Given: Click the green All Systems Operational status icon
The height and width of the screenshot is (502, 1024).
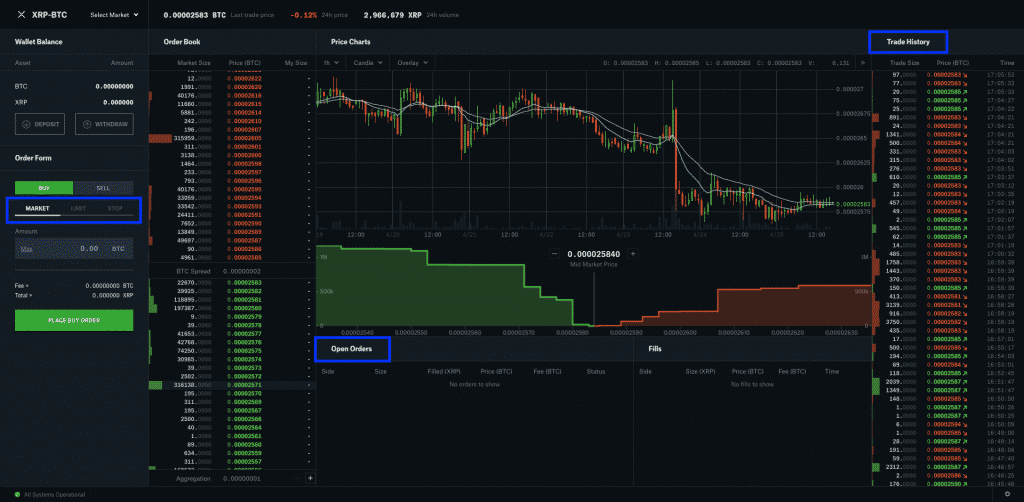Looking at the screenshot, I should 17,495.
